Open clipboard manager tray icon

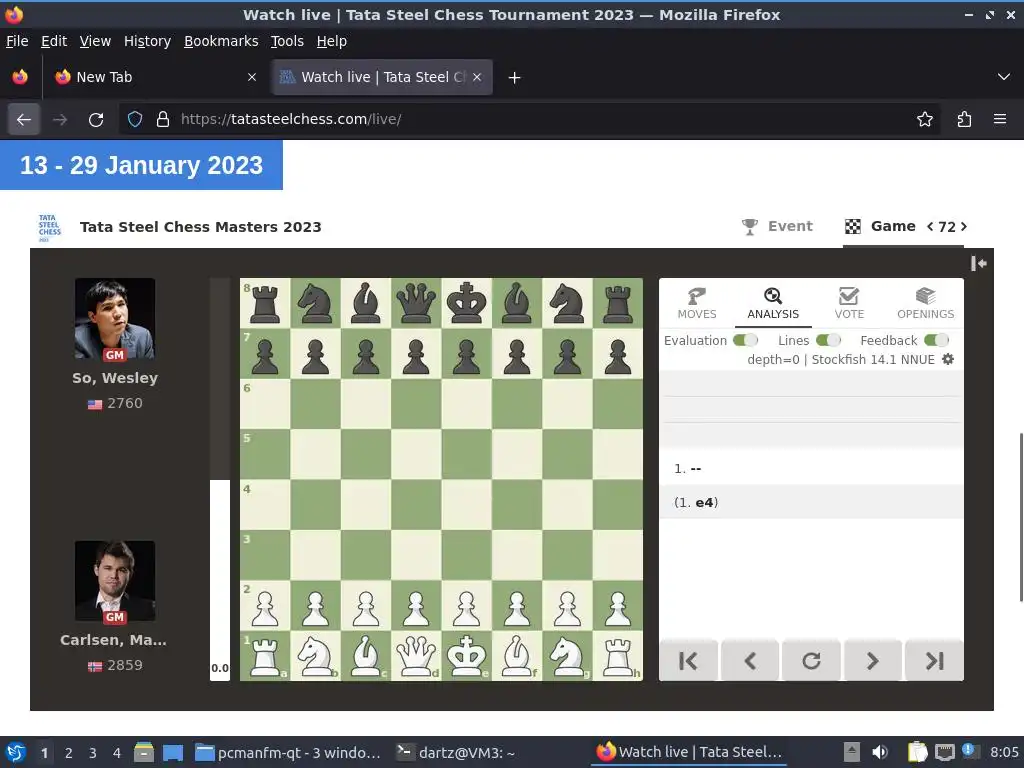coord(917,752)
